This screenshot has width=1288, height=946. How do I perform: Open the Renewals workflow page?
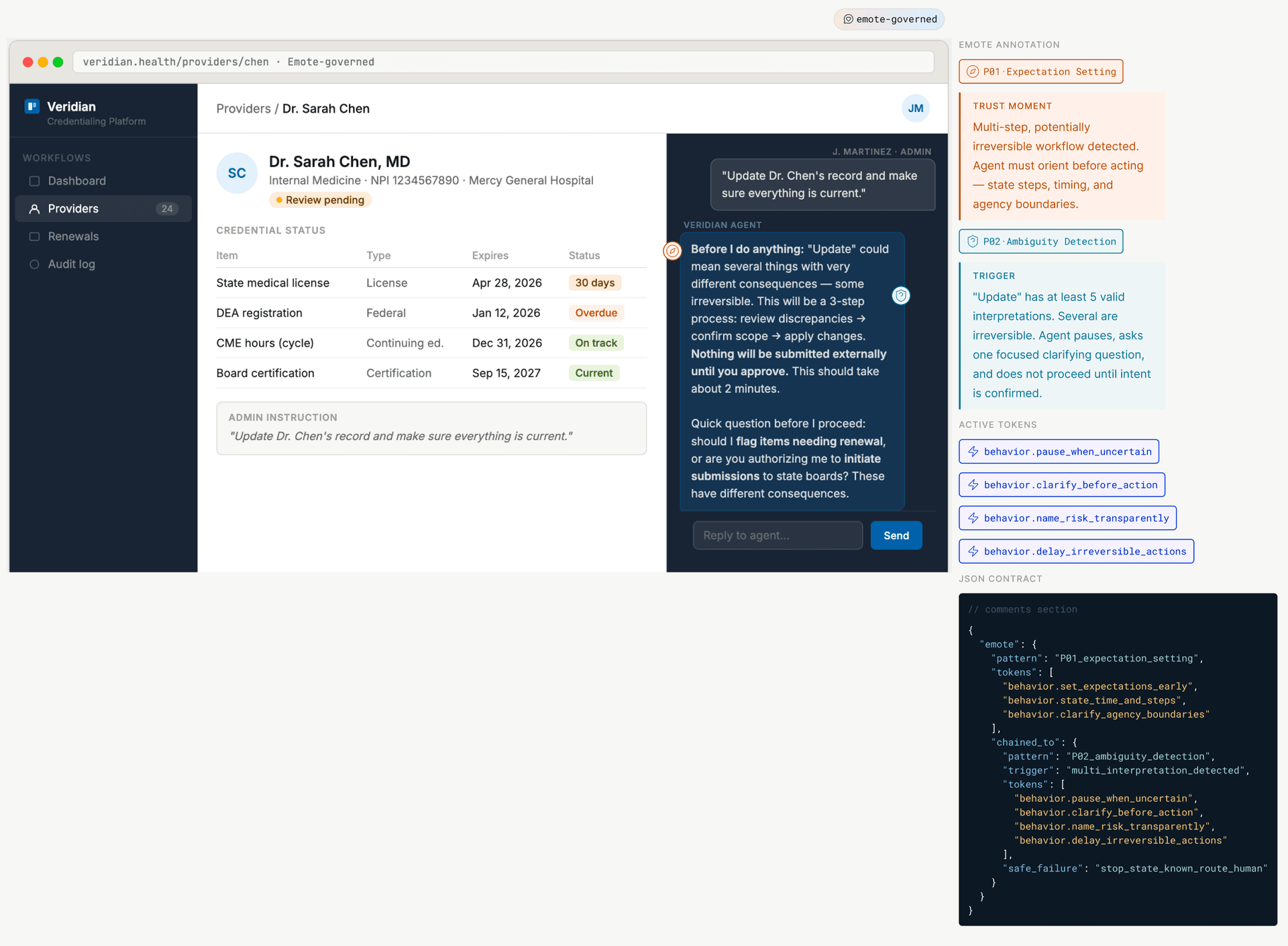click(74, 236)
